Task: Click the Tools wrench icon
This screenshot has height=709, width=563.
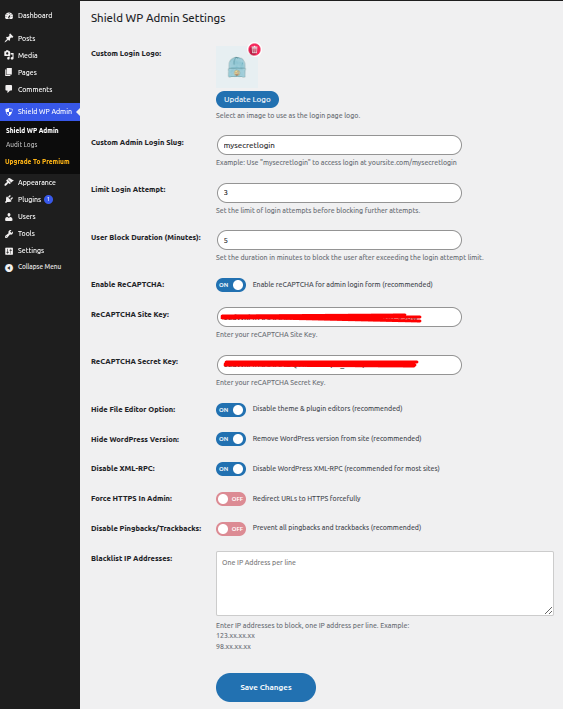Action: pyautogui.click(x=9, y=234)
